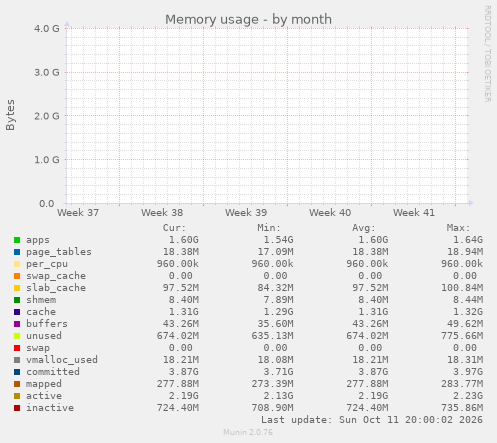Click the 'slab_cache' legend label
497x443 pixels.
(x=56, y=288)
